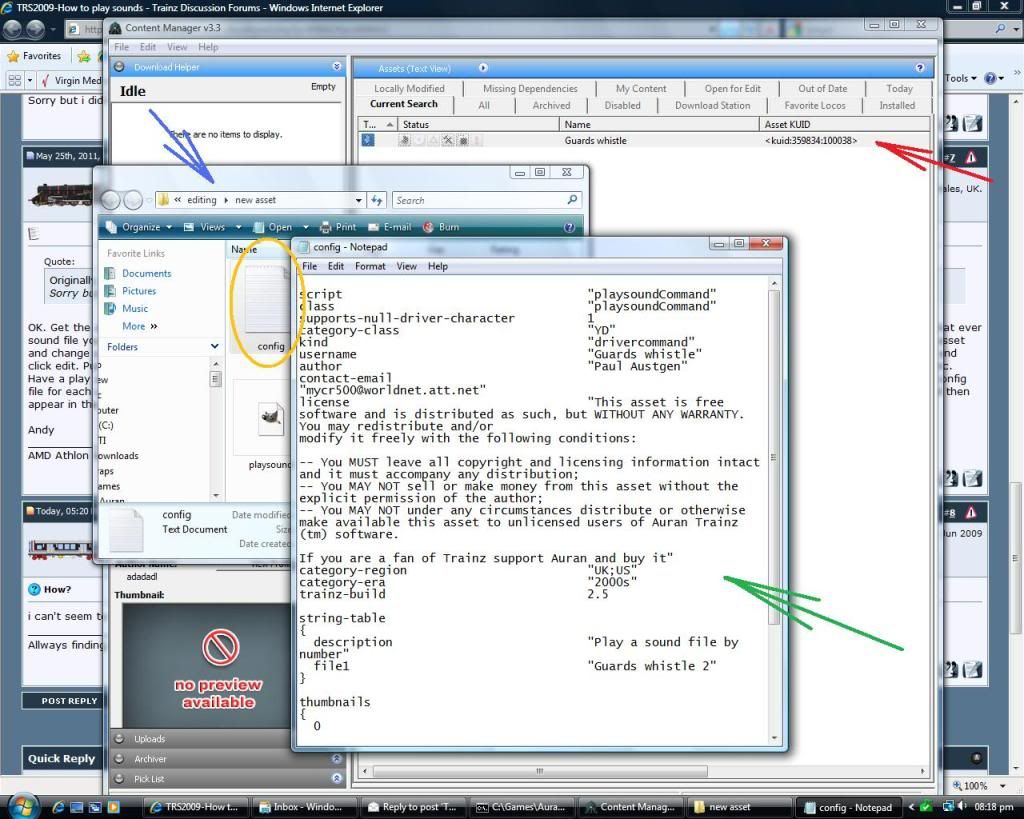The width and height of the screenshot is (1024, 819).
Task: Open File menu in Notepad
Action: click(x=310, y=266)
